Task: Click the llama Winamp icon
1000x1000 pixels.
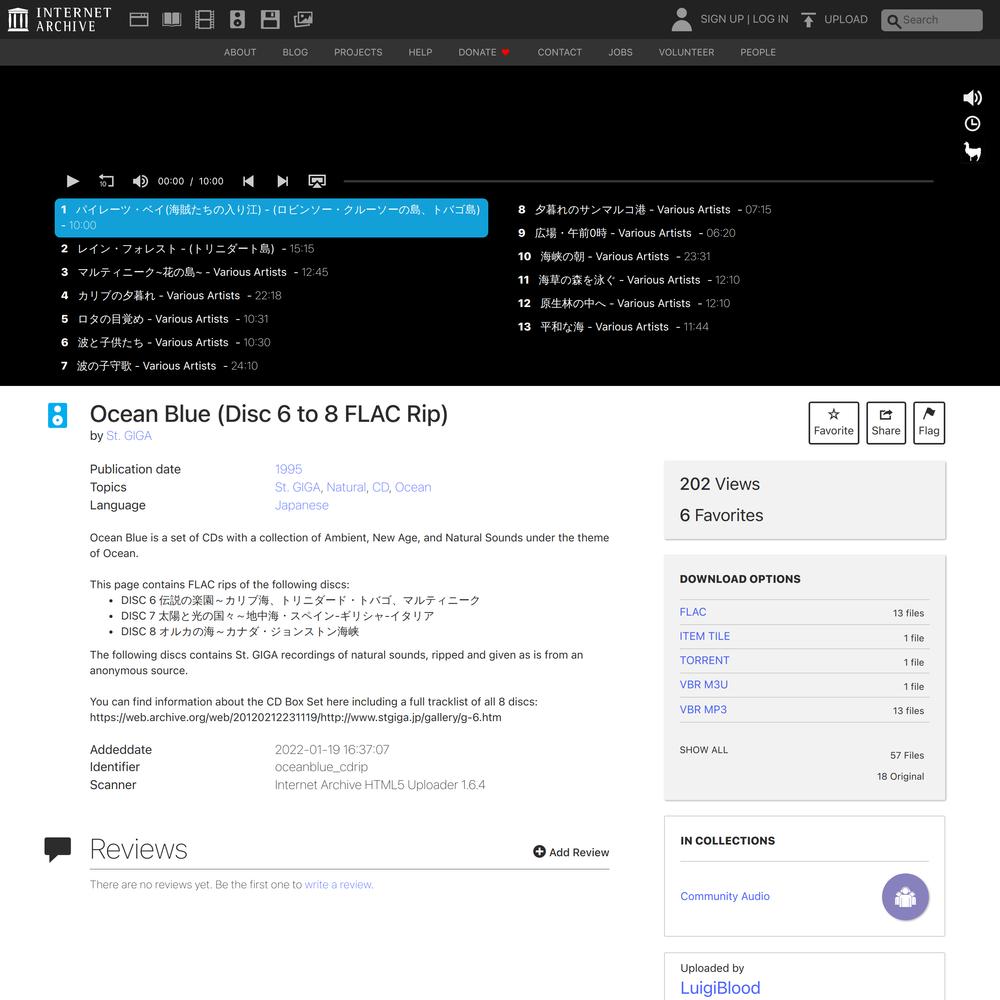Action: pos(972,152)
